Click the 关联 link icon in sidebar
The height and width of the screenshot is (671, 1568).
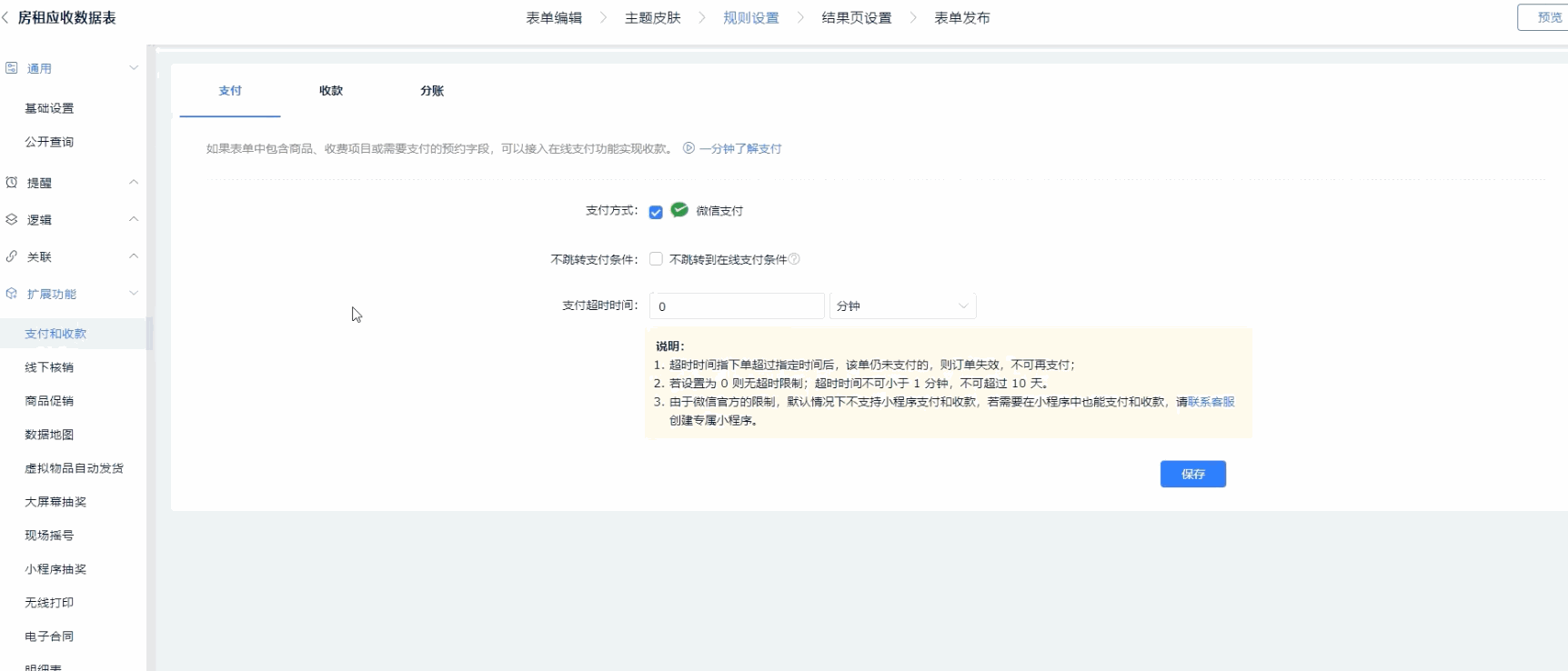point(12,257)
